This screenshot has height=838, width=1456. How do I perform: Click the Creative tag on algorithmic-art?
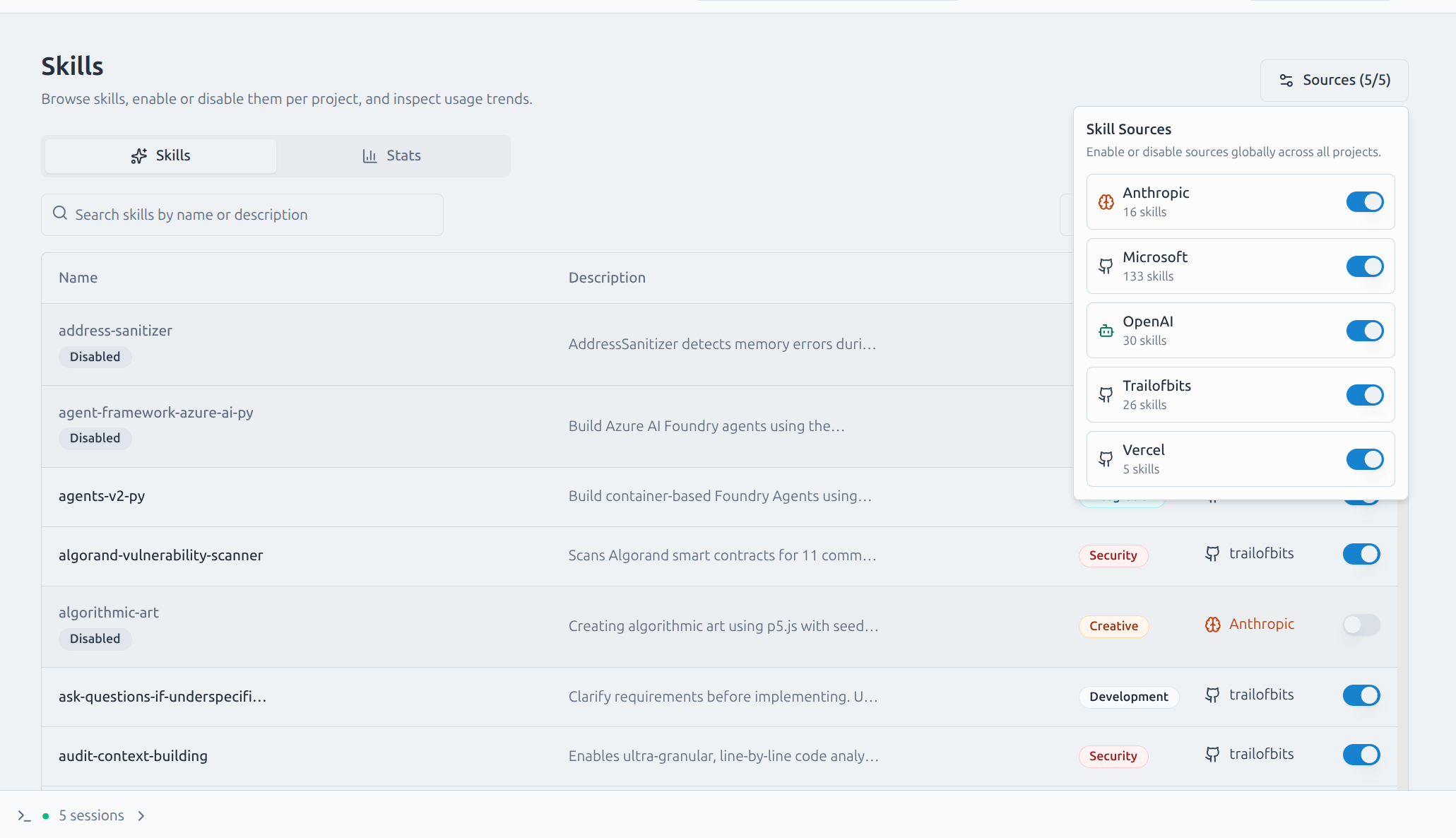pyautogui.click(x=1113, y=626)
